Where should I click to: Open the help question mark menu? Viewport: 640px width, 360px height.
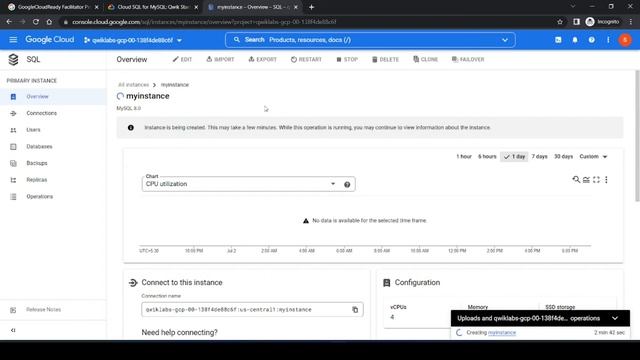pos(591,40)
